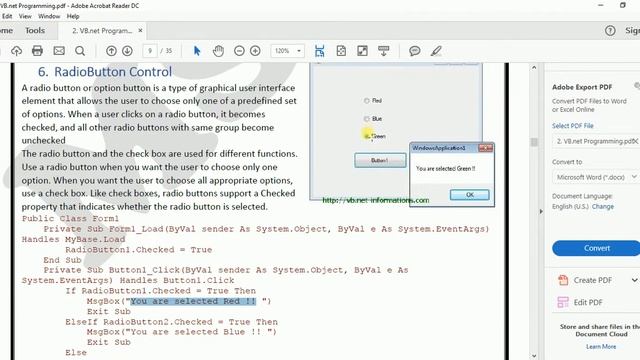640x360 pixels.
Task: Toggle fit width scrolling mode icon
Action: 320,51
